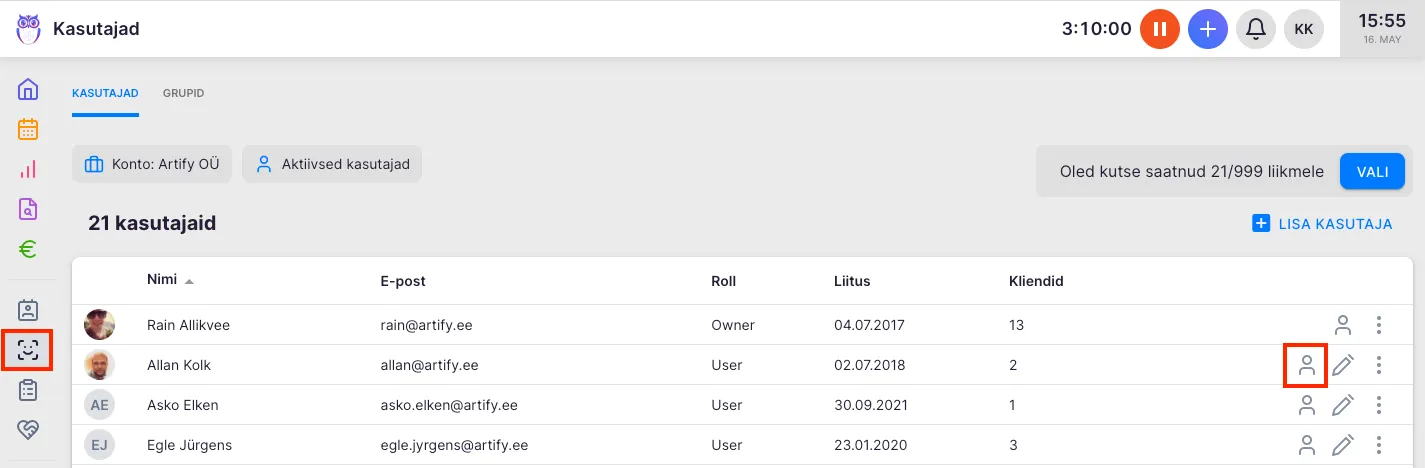Click the LISA KASUTAJA link

pyautogui.click(x=1322, y=224)
